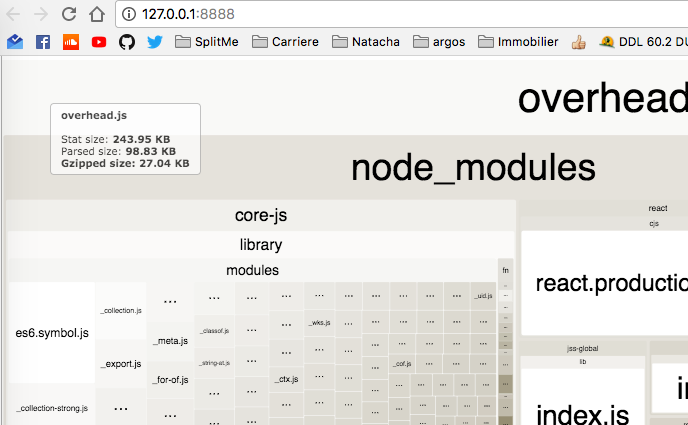Open the SoundCloud bookmark icon
Screen dimensions: 688x425
(x=71, y=42)
